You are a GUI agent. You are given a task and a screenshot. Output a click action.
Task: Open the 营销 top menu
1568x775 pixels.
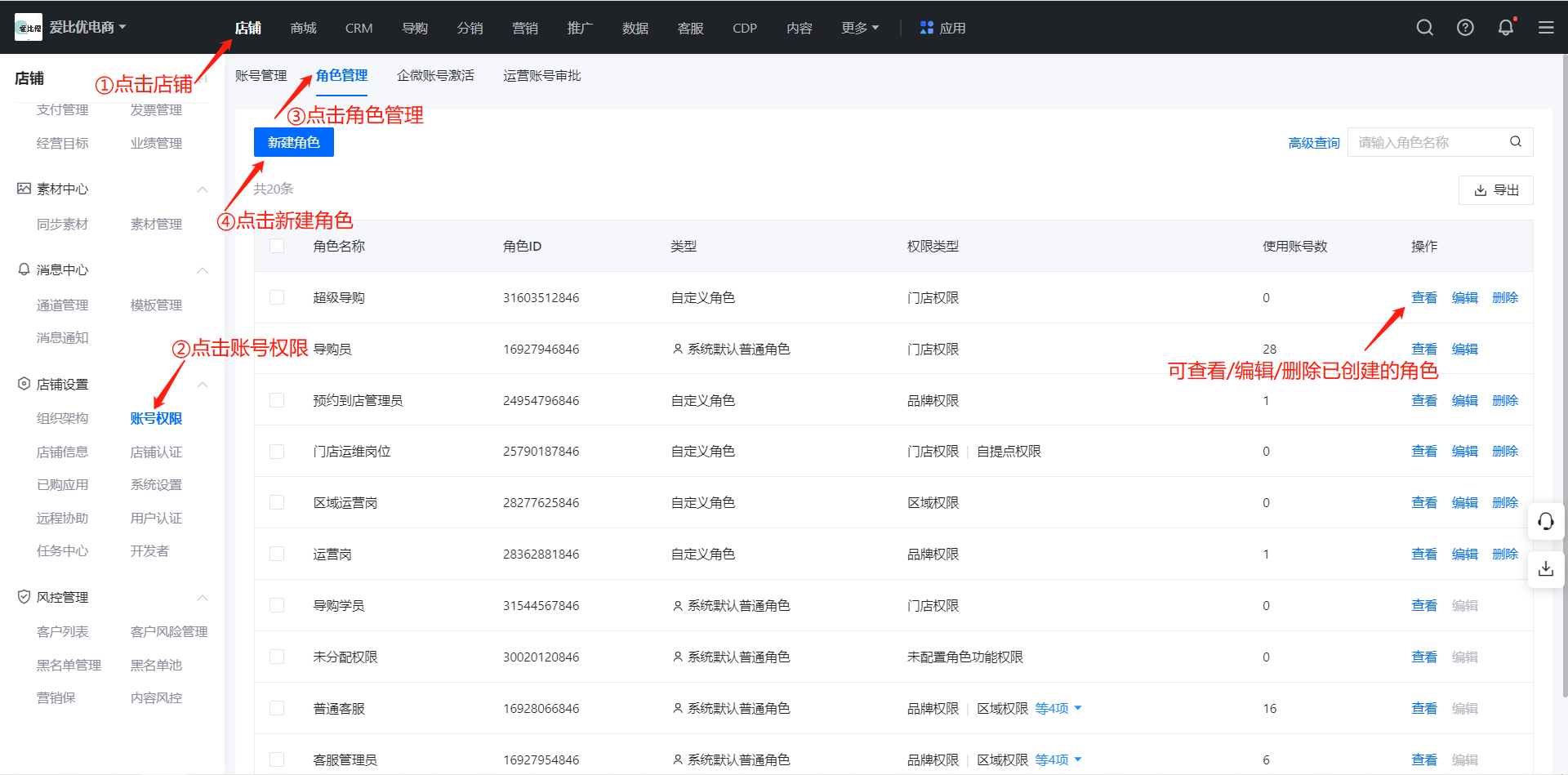[x=525, y=28]
